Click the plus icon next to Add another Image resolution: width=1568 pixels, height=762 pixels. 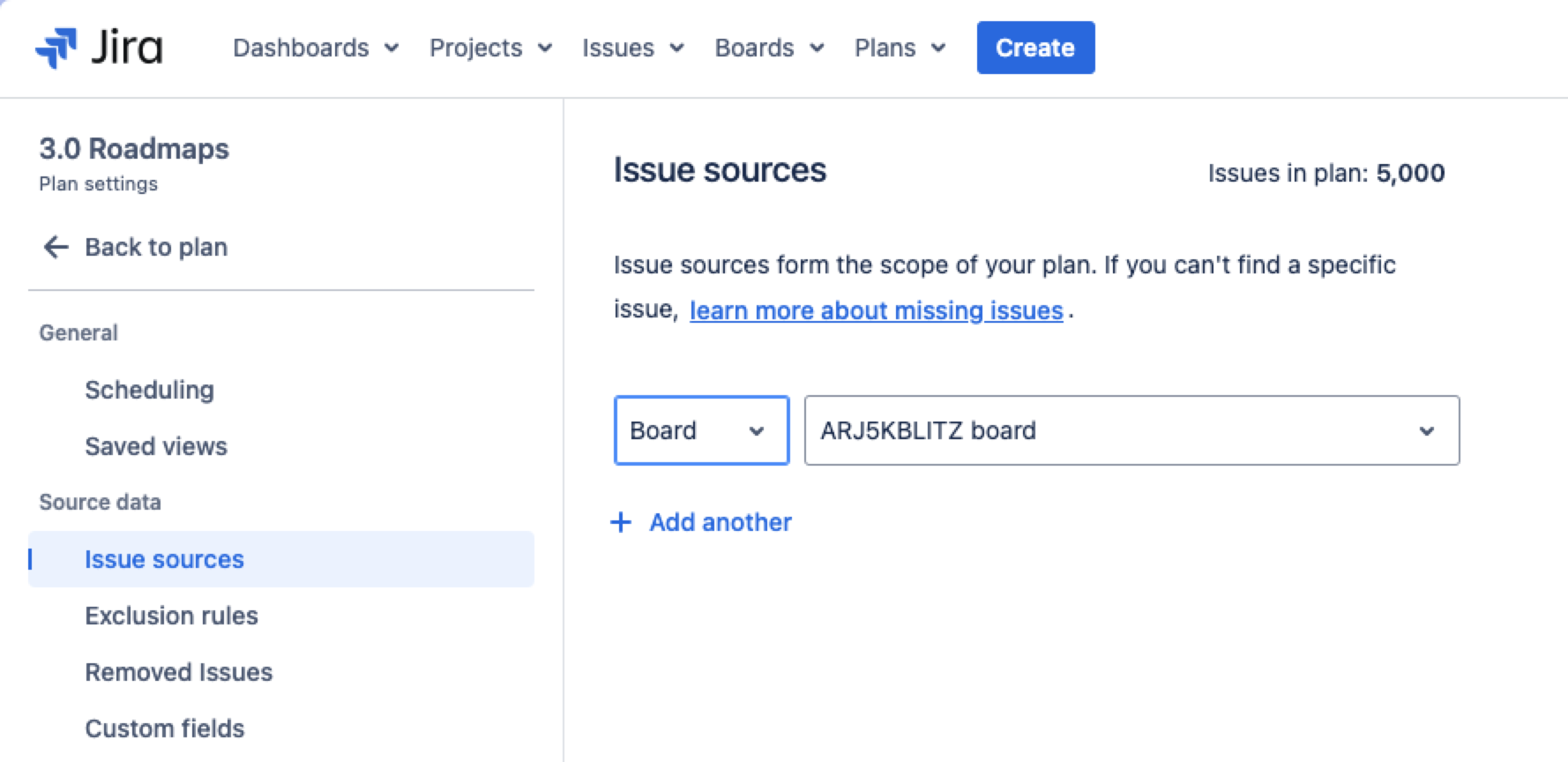point(621,522)
